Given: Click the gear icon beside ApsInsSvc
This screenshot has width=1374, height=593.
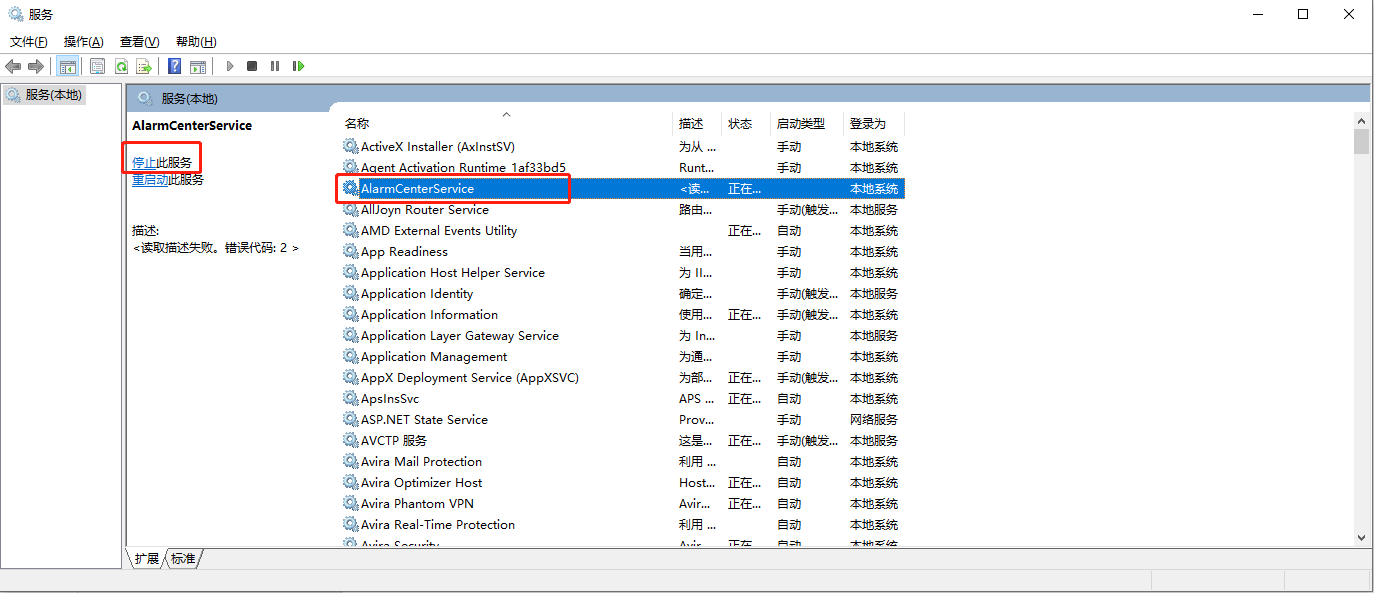Looking at the screenshot, I should 350,399.
